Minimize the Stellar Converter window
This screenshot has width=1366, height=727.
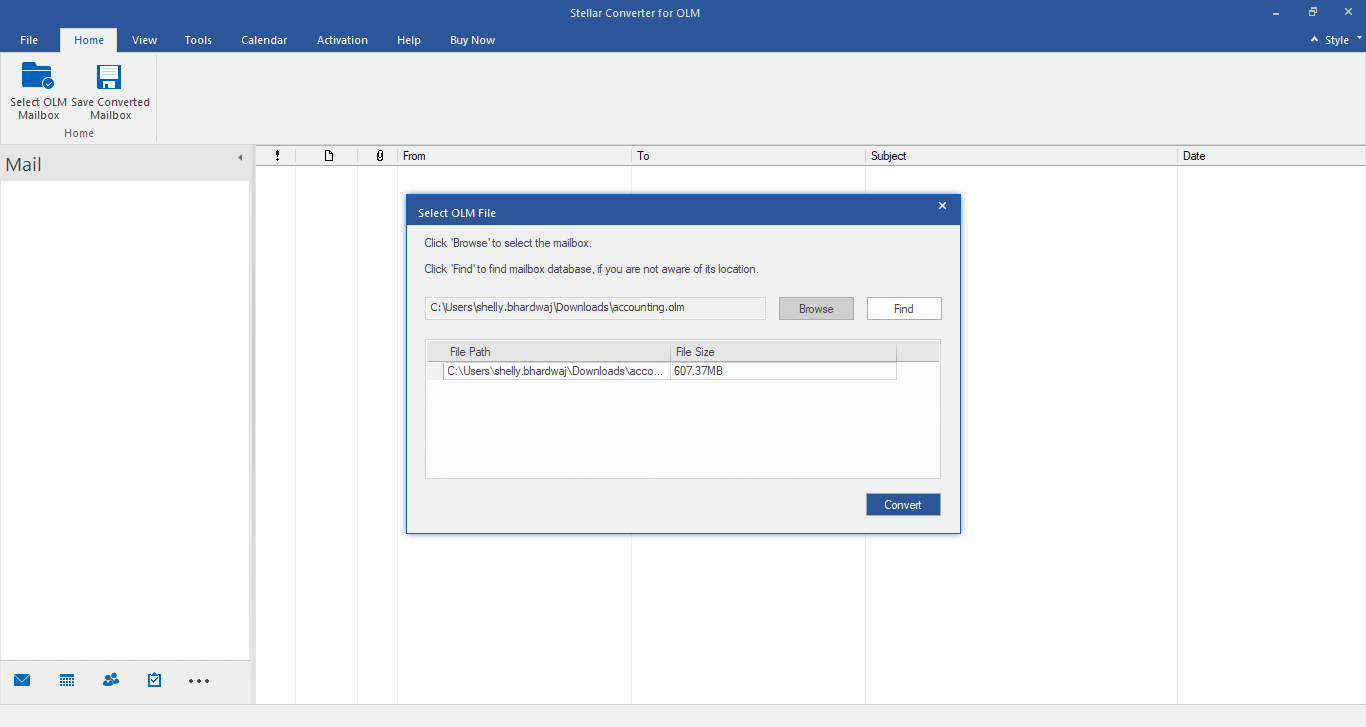pos(1277,12)
